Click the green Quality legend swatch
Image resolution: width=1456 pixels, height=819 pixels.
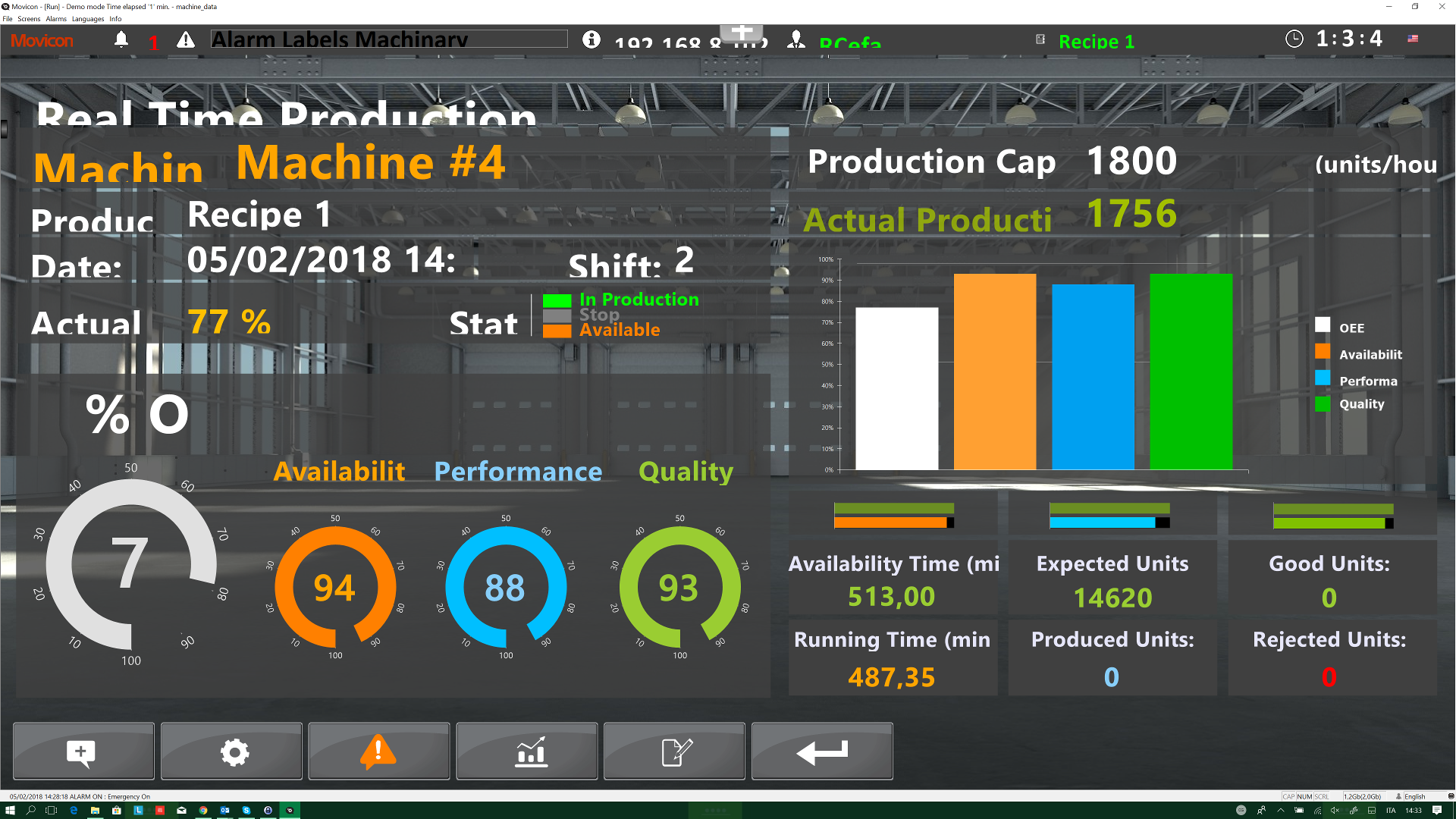coord(1323,404)
